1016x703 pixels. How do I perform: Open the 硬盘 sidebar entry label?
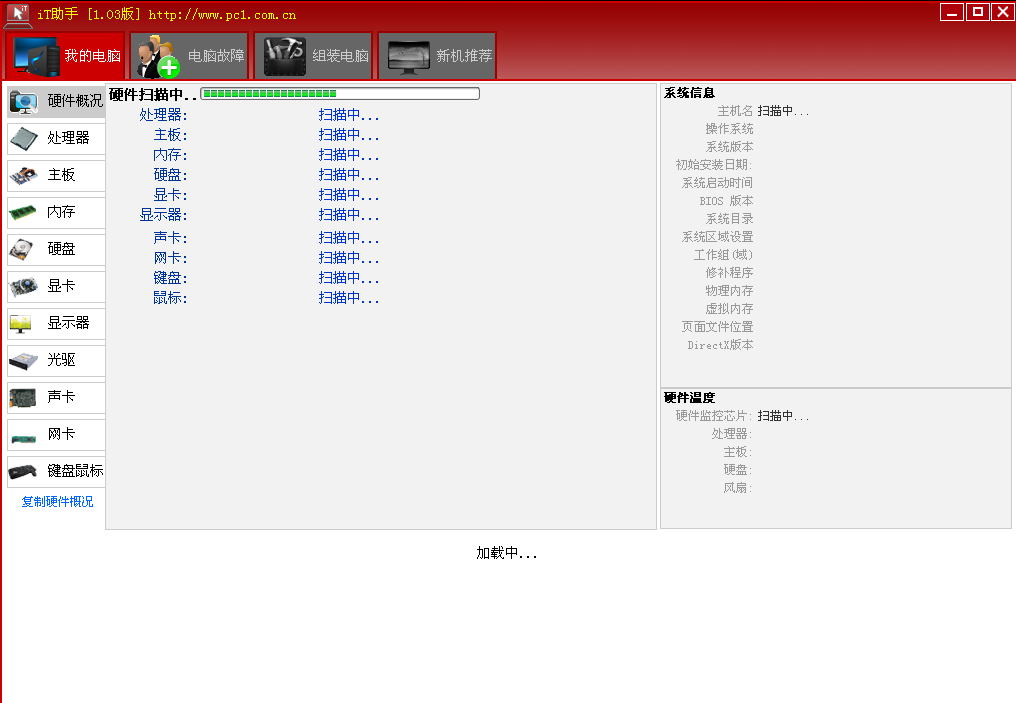coord(62,249)
